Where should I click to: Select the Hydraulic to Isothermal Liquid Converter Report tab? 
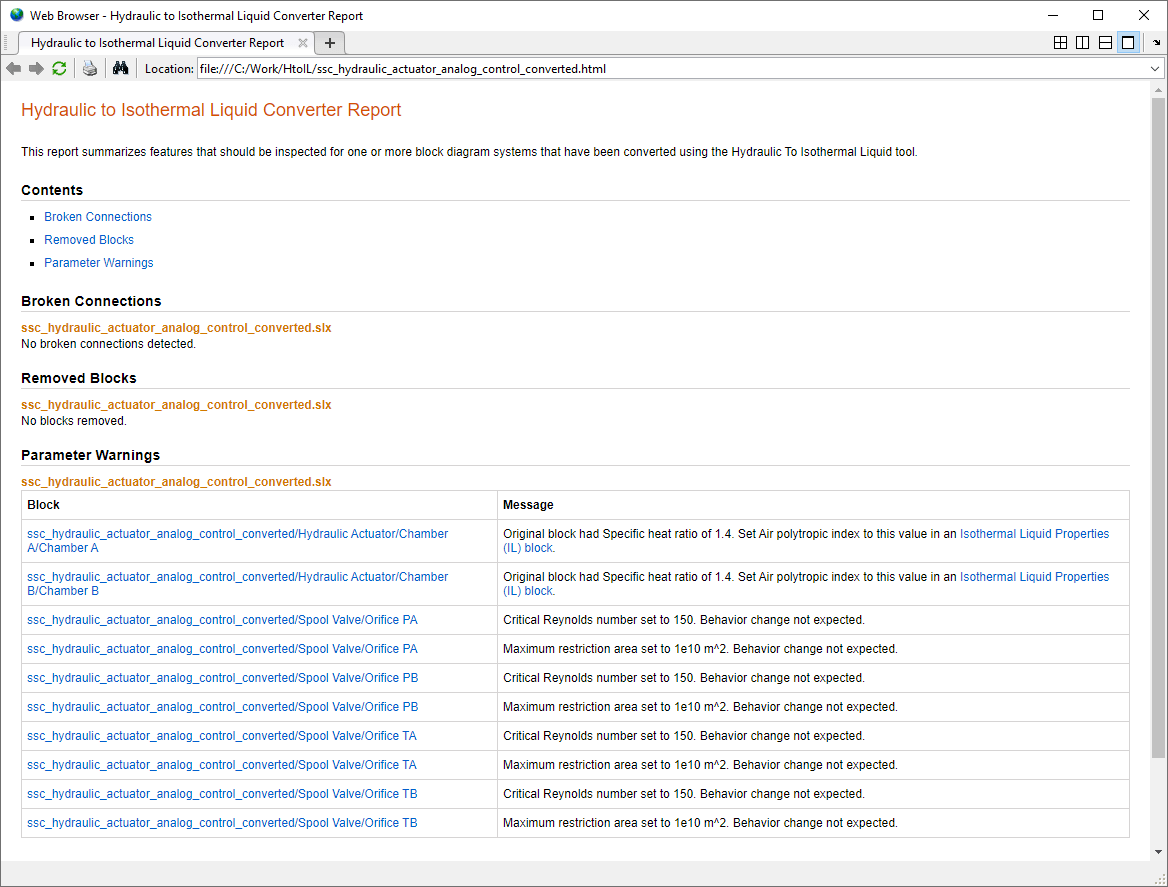tap(157, 43)
